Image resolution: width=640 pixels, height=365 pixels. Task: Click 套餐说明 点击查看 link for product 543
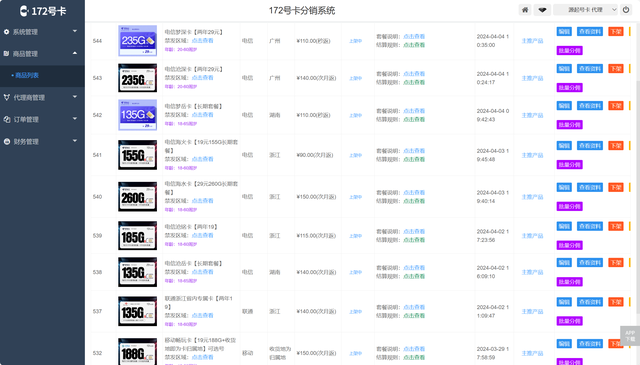click(414, 73)
